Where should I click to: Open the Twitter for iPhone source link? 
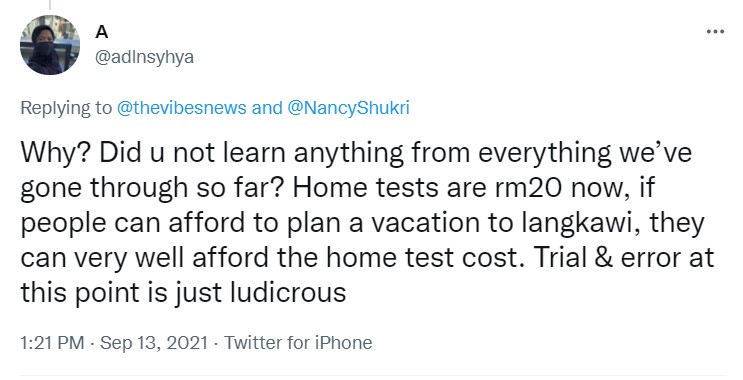tap(298, 343)
